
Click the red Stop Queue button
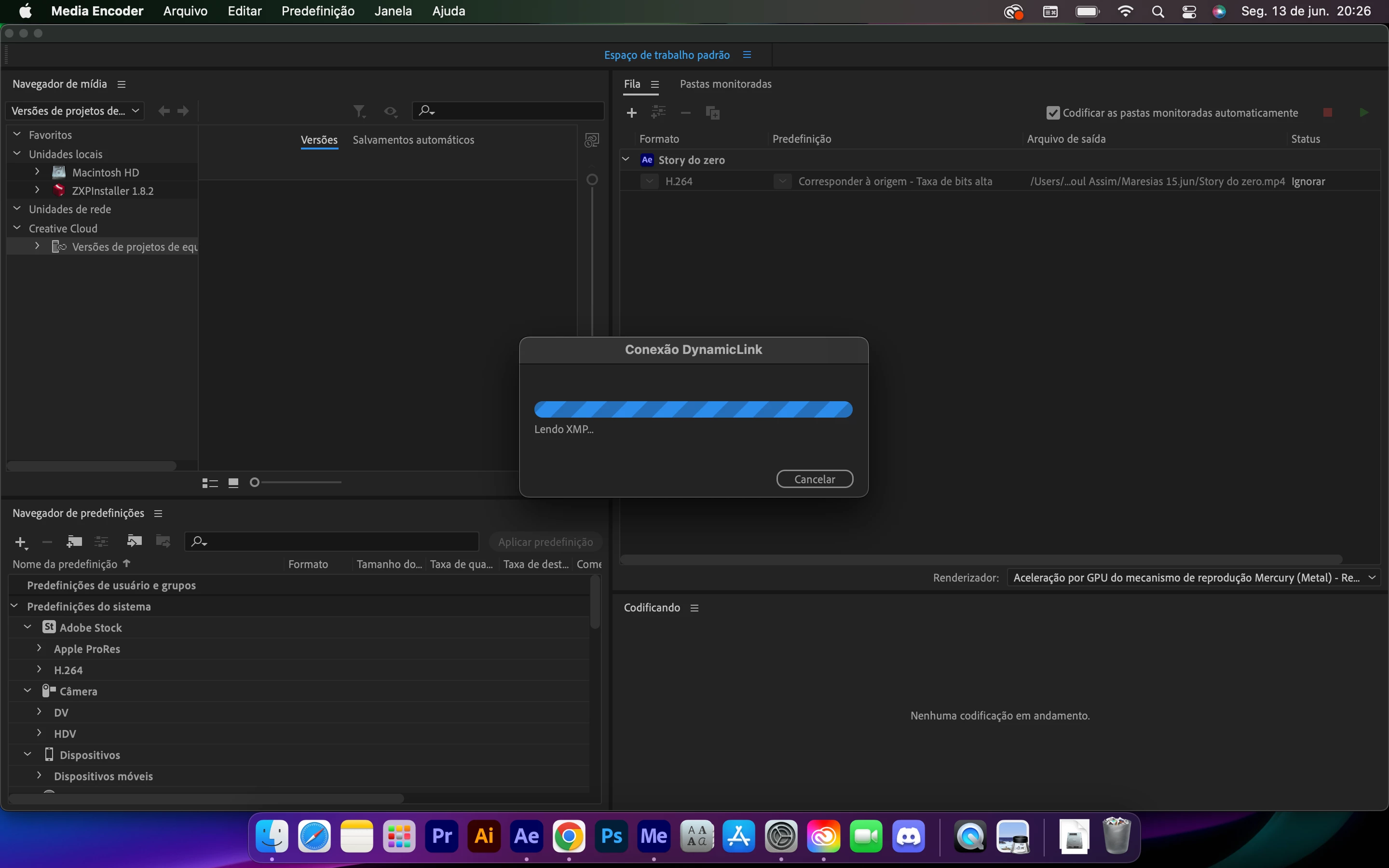[x=1328, y=112]
